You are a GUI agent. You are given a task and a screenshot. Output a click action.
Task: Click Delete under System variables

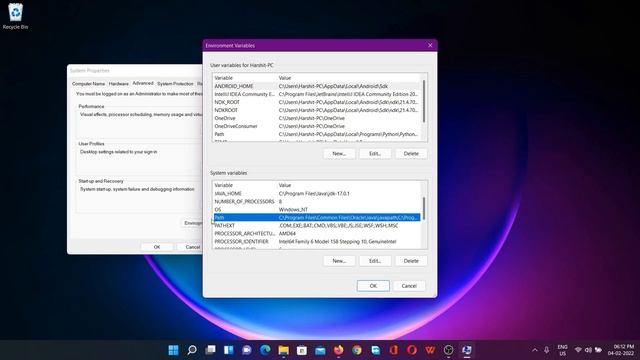click(411, 261)
